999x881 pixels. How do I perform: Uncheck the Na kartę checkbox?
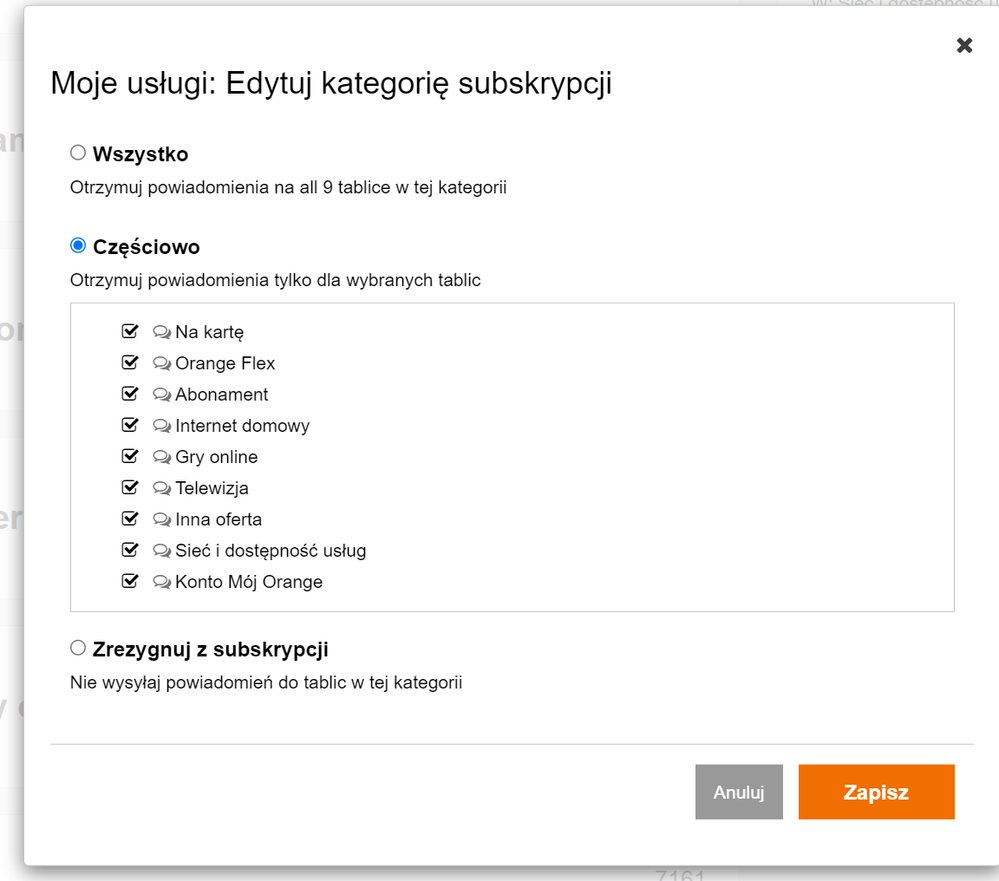pos(129,331)
